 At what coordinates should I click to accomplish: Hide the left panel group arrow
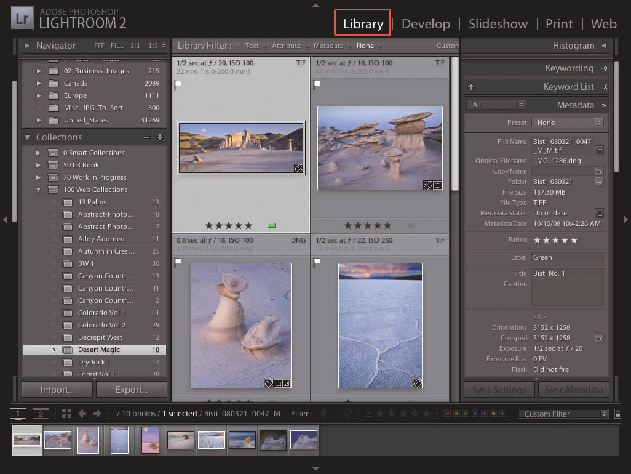pos(5,220)
